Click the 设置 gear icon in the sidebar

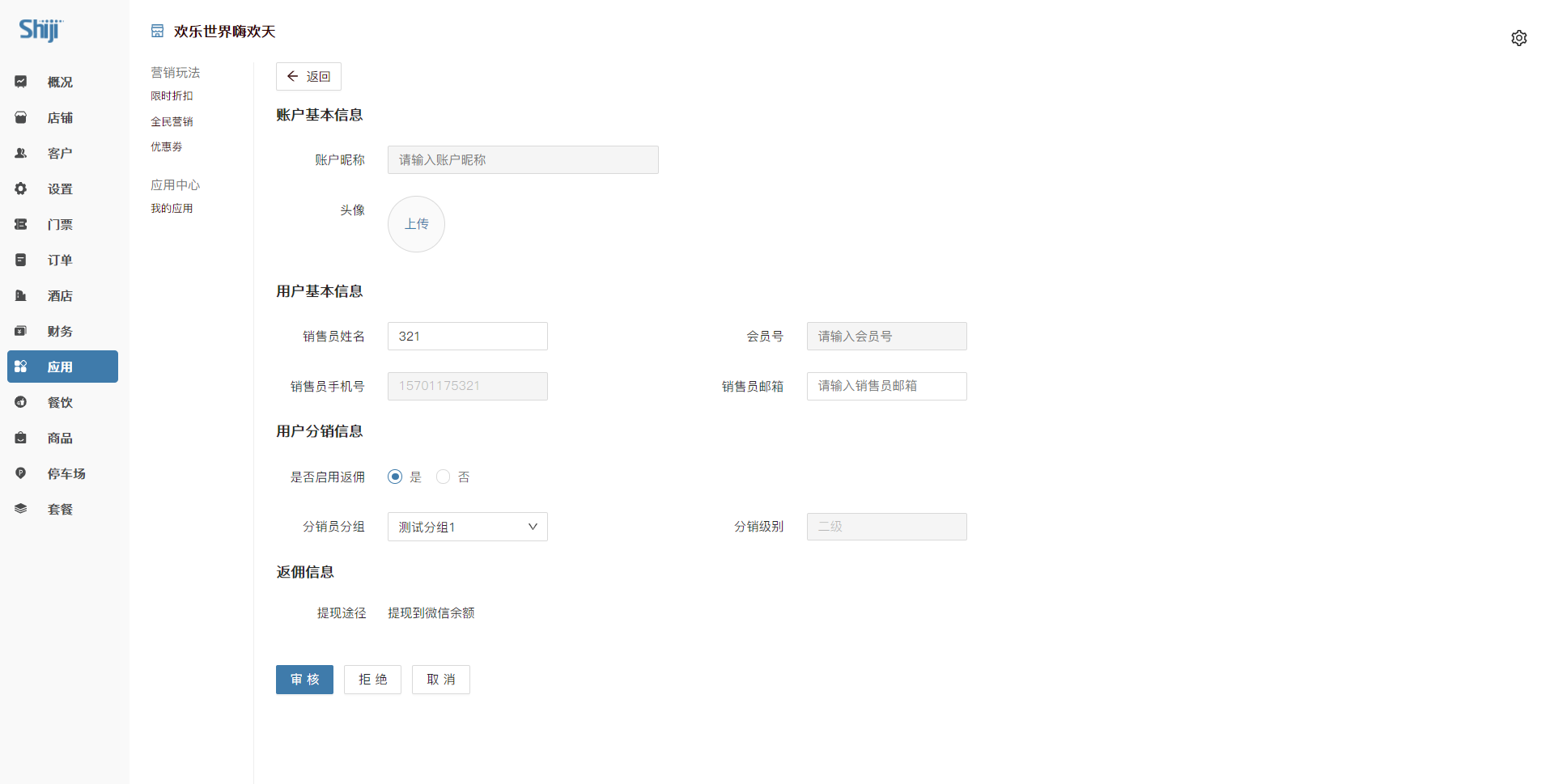[21, 189]
